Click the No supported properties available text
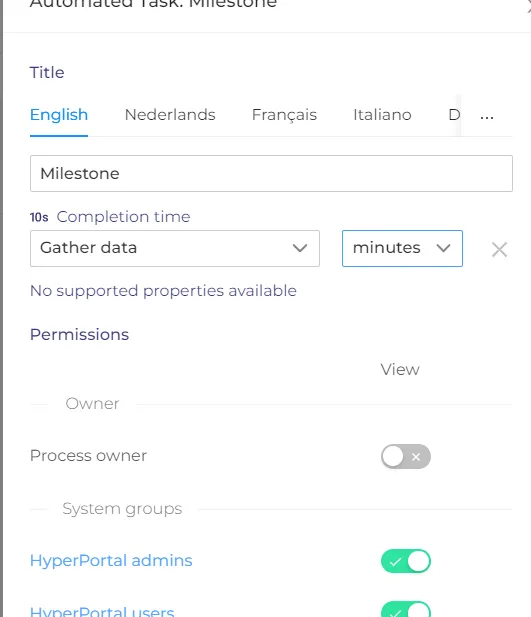Viewport: 531px width, 617px height. 163,291
